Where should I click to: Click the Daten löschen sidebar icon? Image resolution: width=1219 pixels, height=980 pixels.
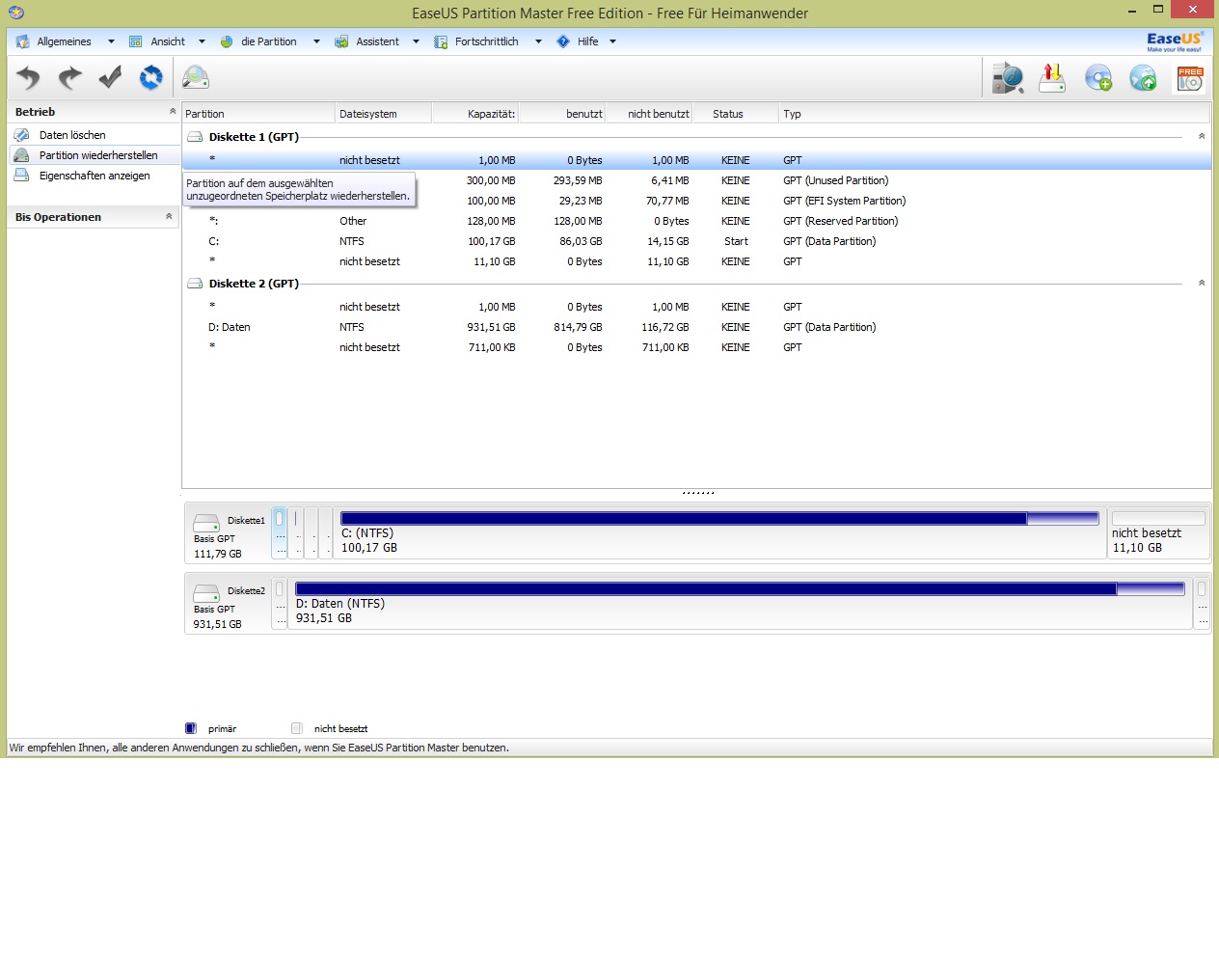pos(21,135)
